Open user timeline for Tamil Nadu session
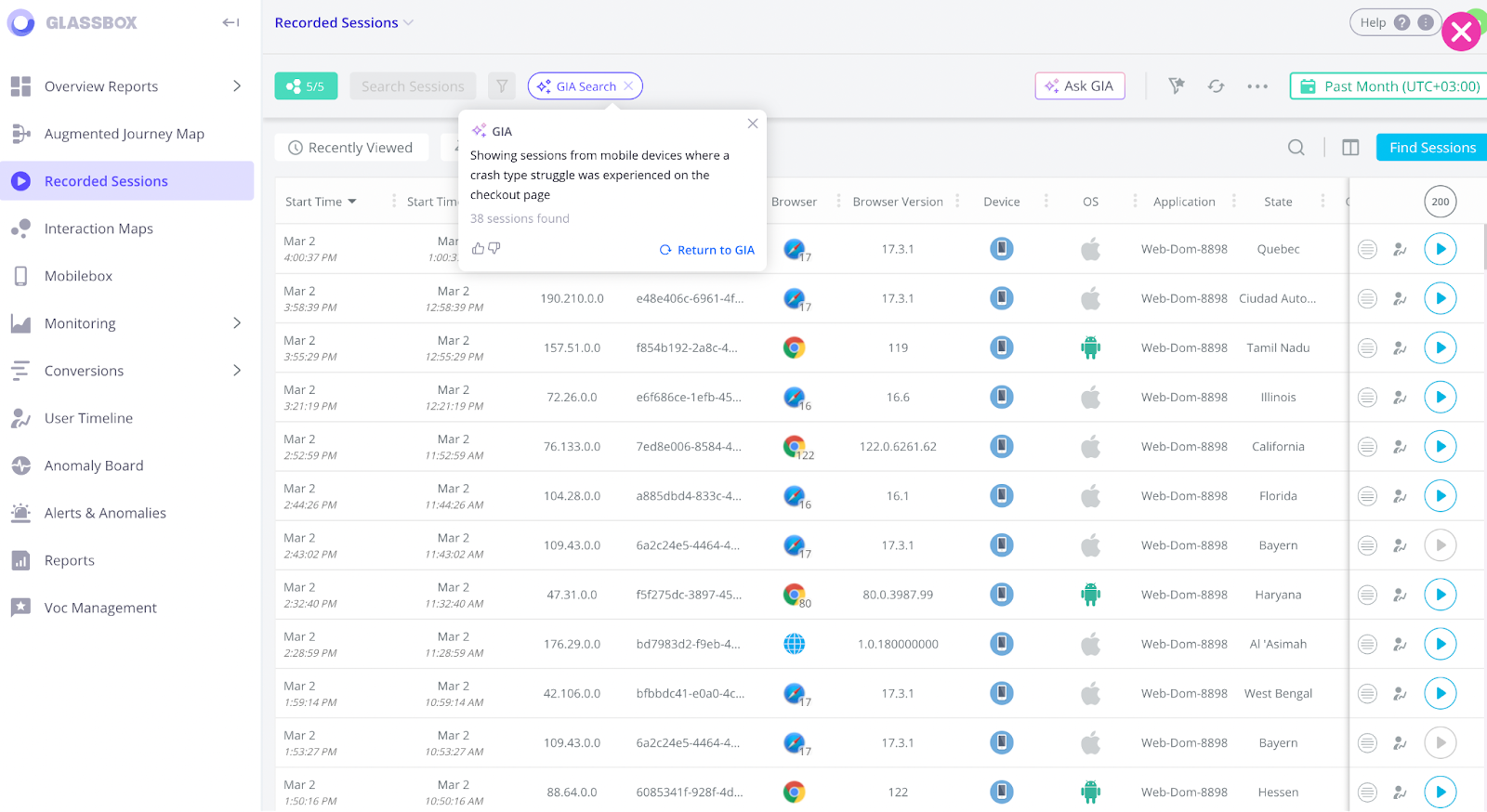Image resolution: width=1487 pixels, height=812 pixels. click(x=1400, y=348)
